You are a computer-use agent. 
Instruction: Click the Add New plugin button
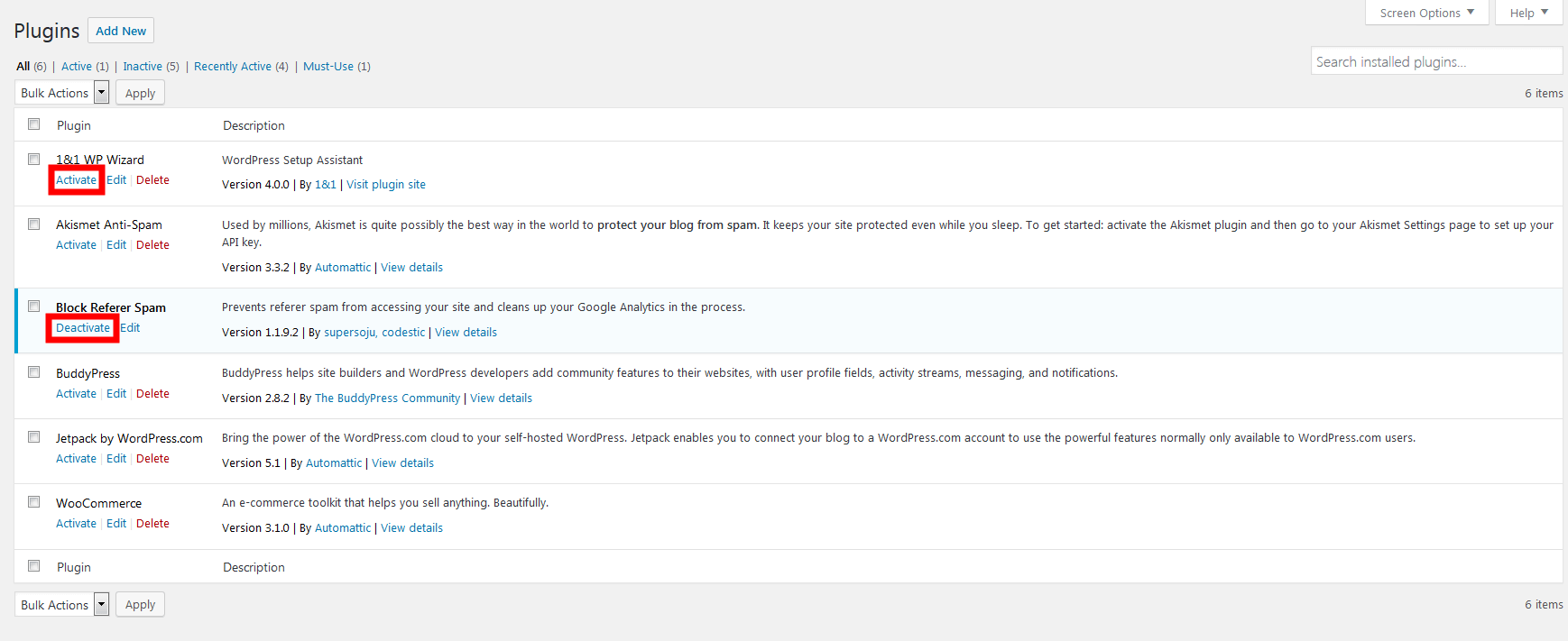(x=121, y=31)
